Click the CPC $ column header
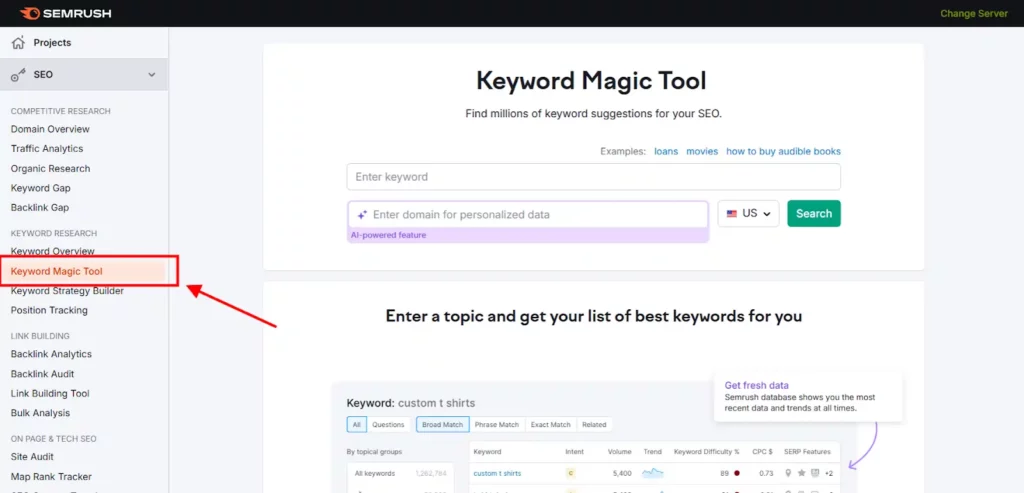 tap(762, 452)
